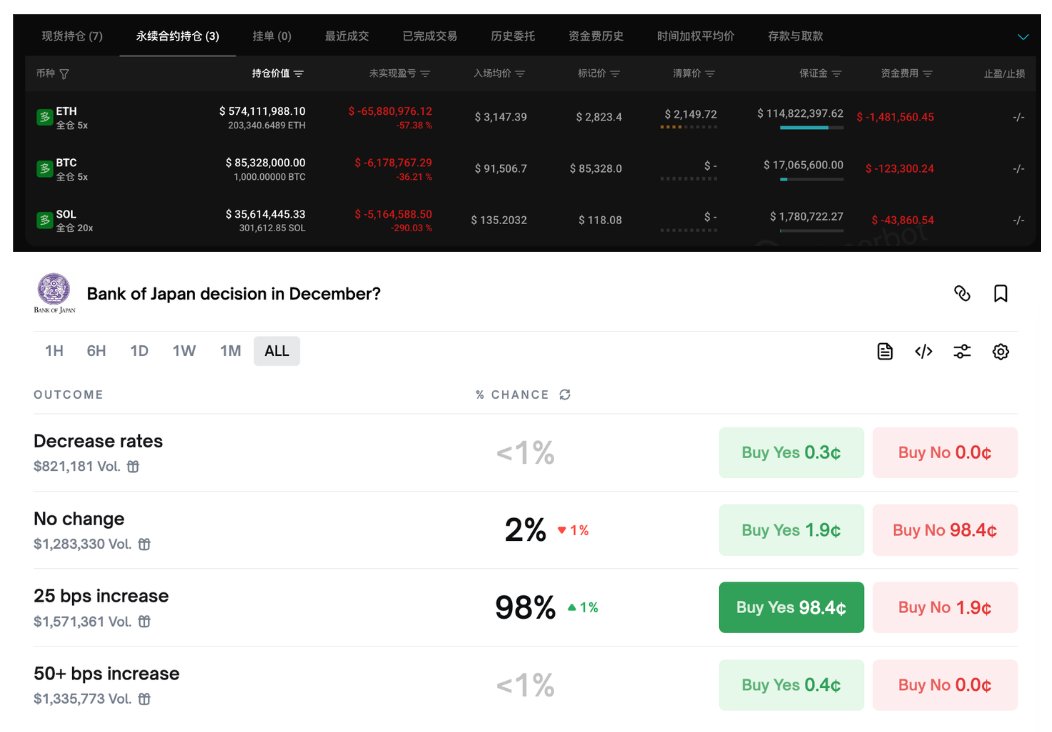The width and height of the screenshot is (1052, 732).
Task: Buy Yes 1.9¢ on No change
Action: tap(791, 530)
